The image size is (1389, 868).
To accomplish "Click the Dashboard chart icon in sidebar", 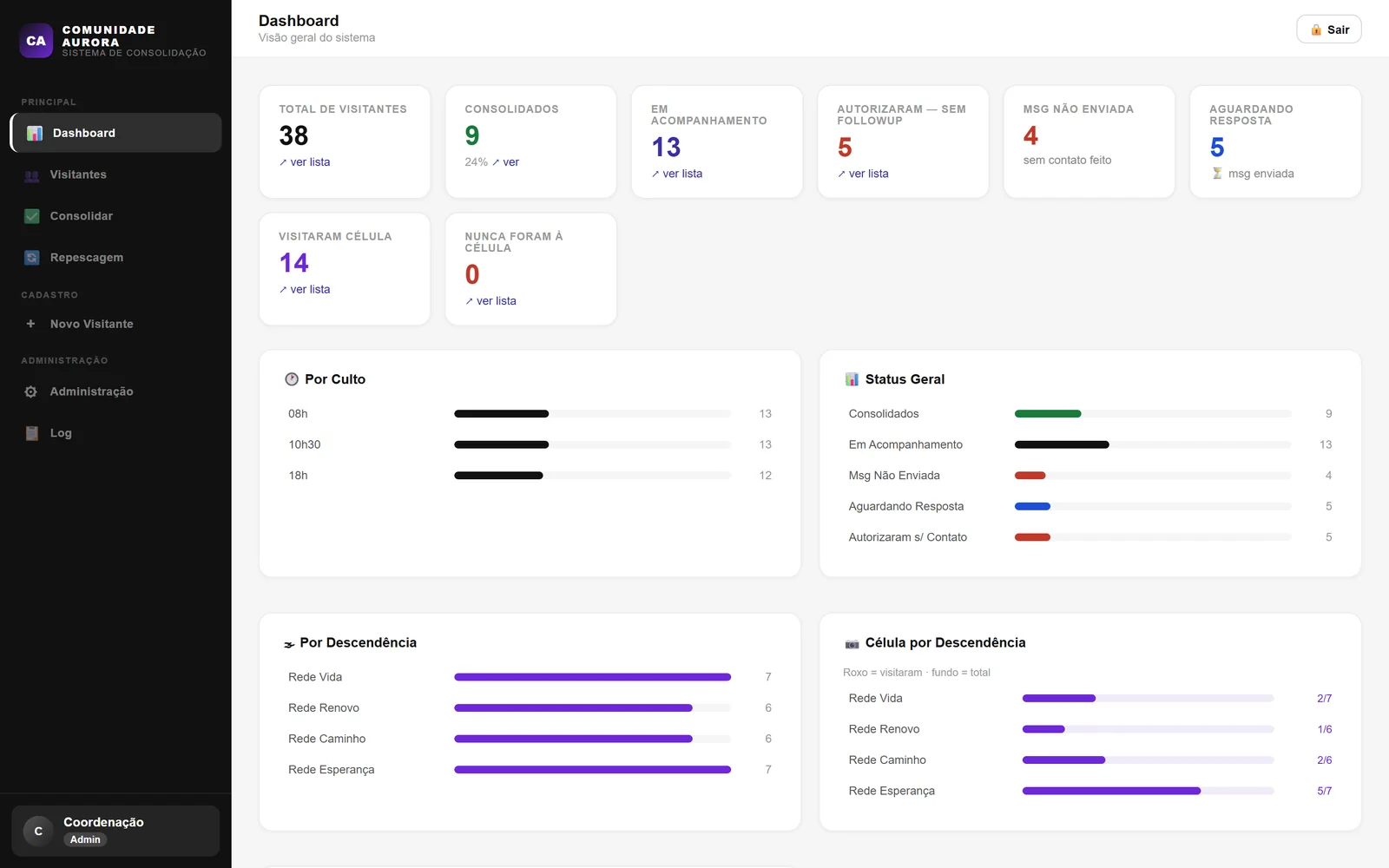I will 35,133.
